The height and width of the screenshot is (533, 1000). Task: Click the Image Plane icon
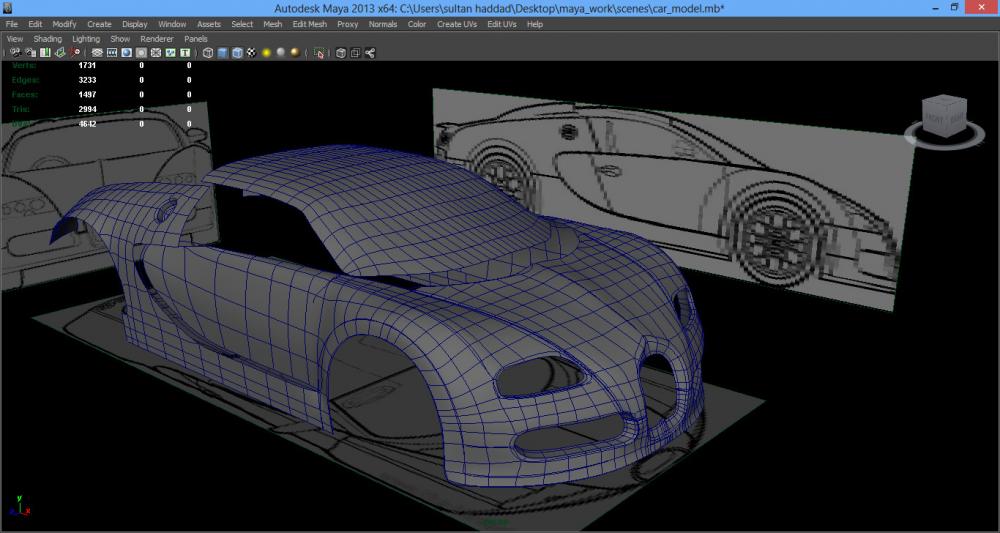coord(60,52)
